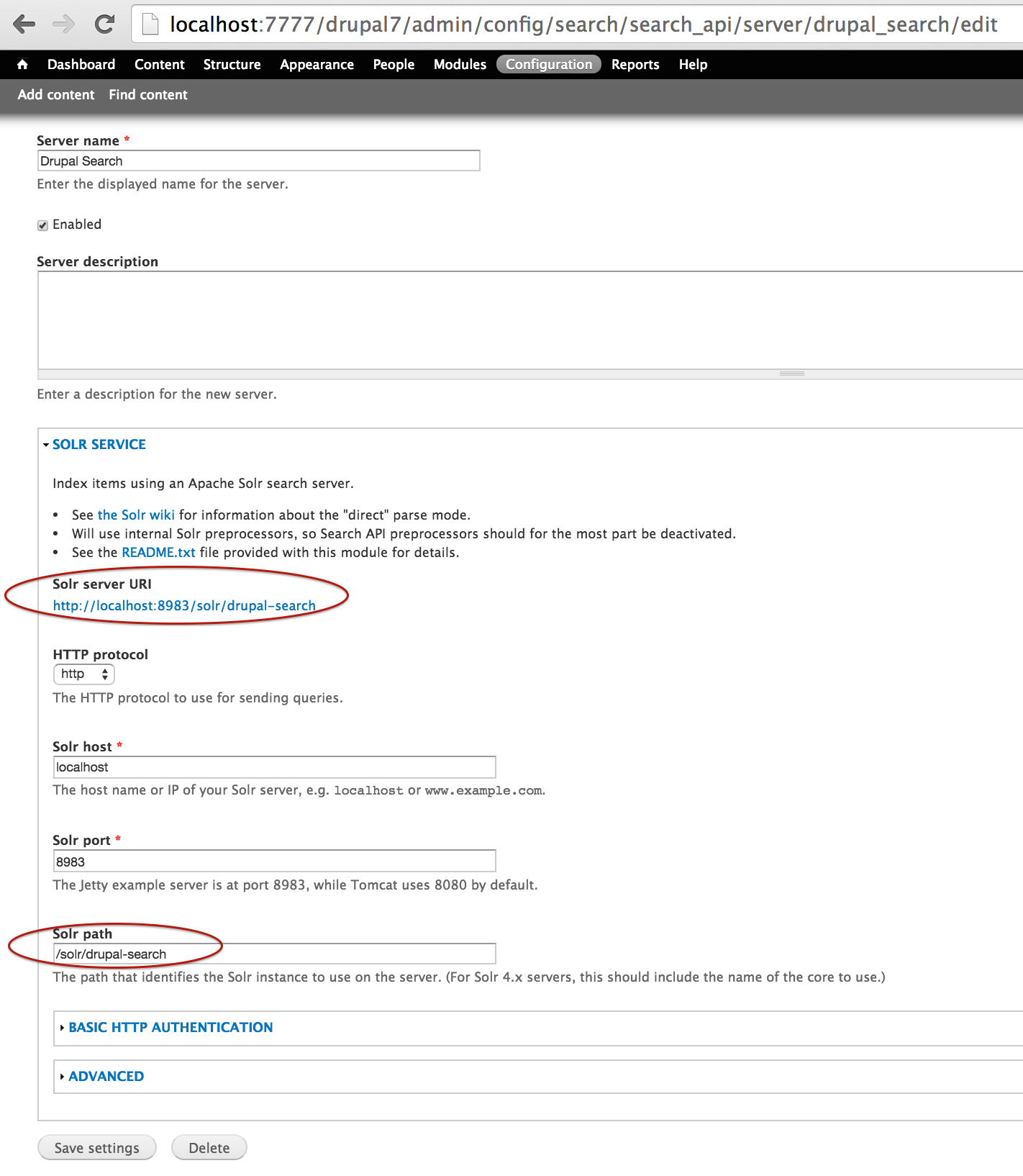Open the README.txt link
Viewport: 1023px width, 1176px height.
click(x=158, y=552)
